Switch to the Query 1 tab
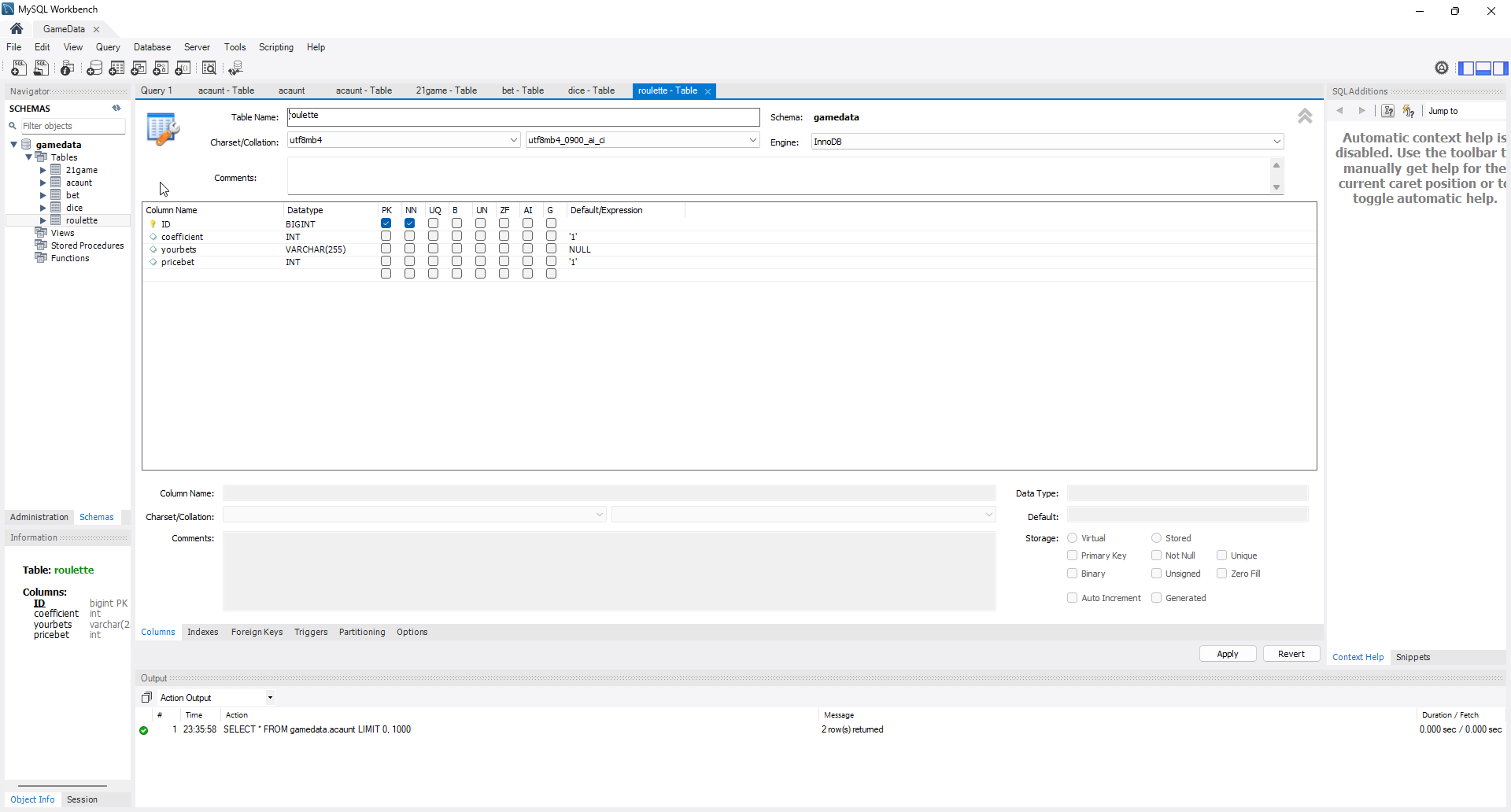This screenshot has height=812, width=1511. [157, 90]
